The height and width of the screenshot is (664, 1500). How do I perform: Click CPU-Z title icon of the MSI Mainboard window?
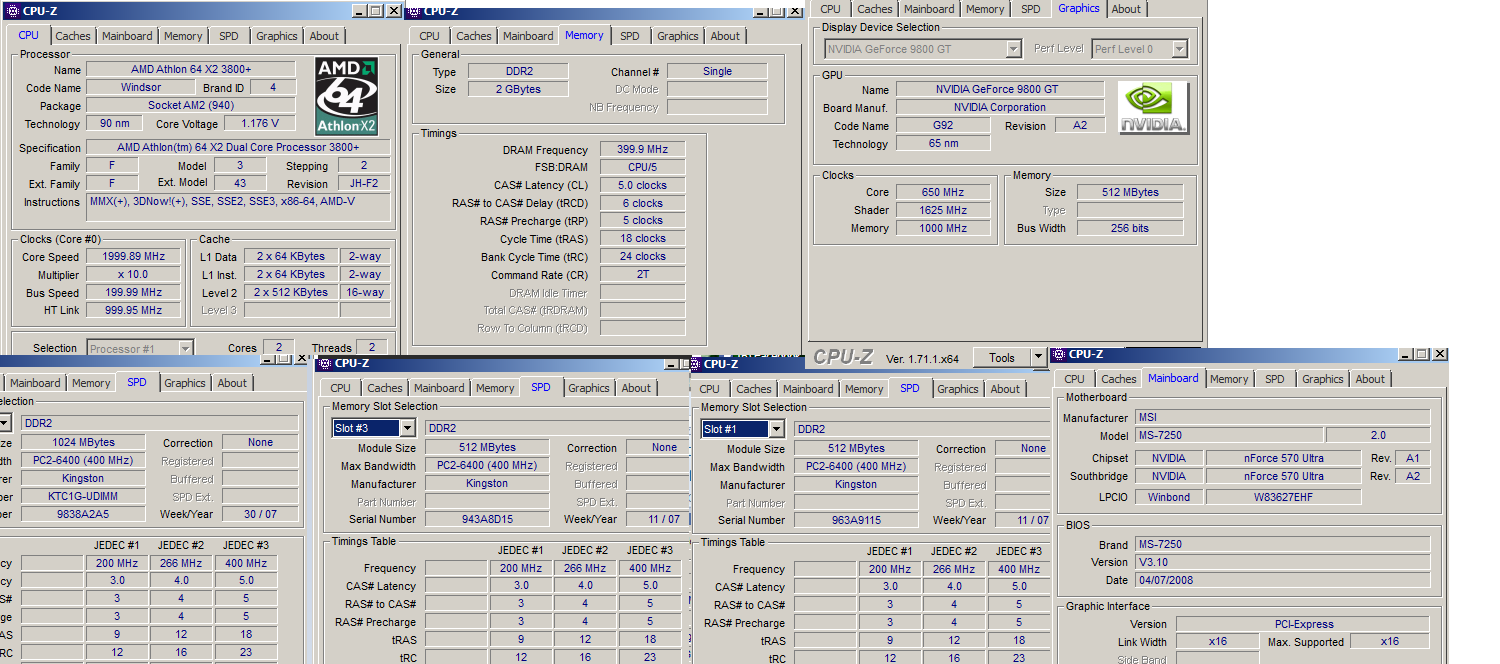tap(1059, 354)
